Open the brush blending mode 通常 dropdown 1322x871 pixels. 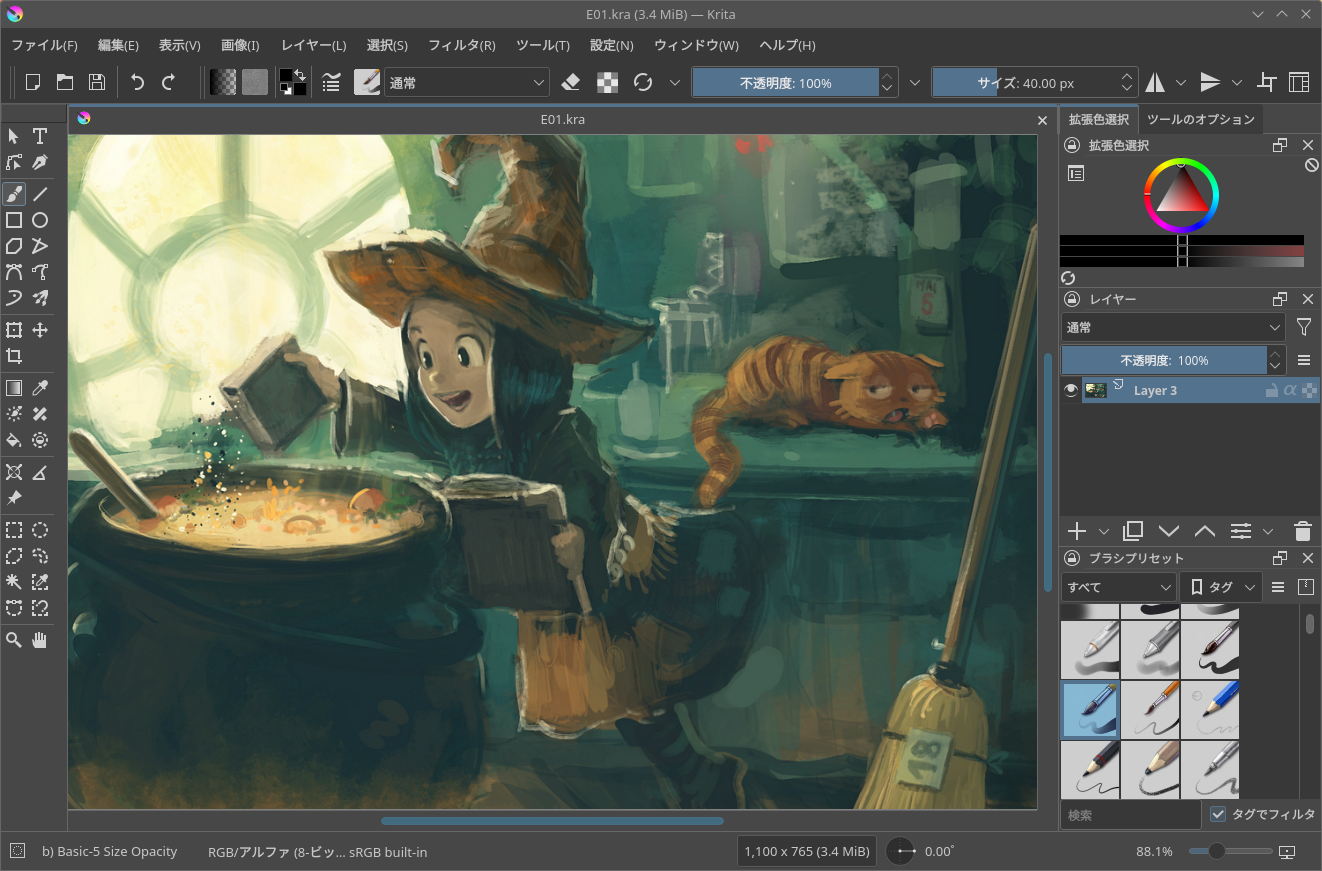[x=467, y=83]
